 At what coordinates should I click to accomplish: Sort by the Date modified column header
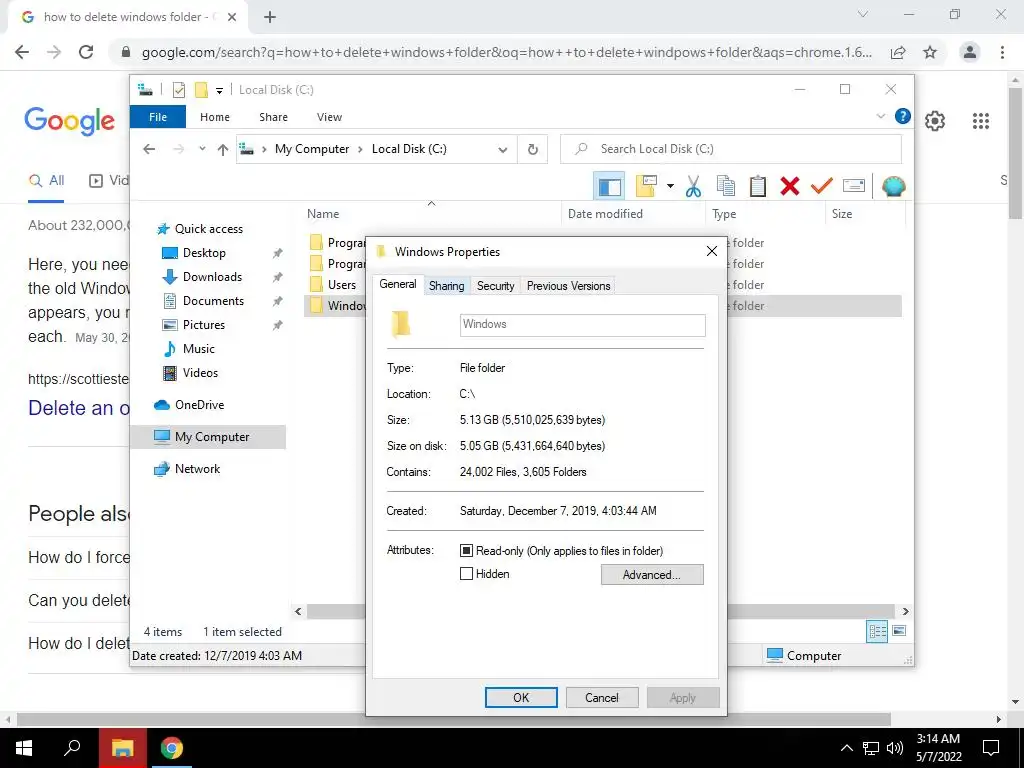605,214
